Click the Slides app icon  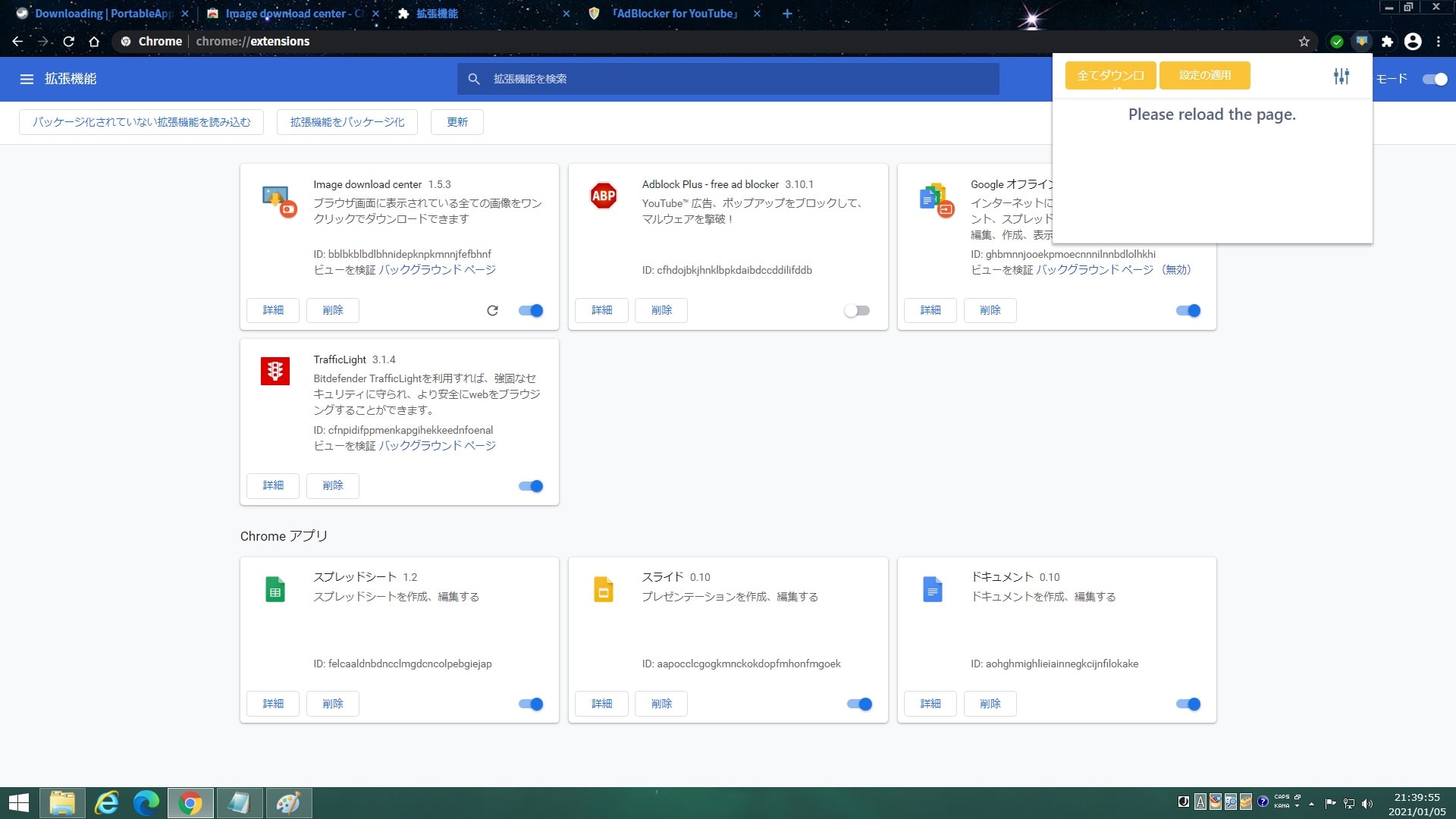pyautogui.click(x=604, y=589)
